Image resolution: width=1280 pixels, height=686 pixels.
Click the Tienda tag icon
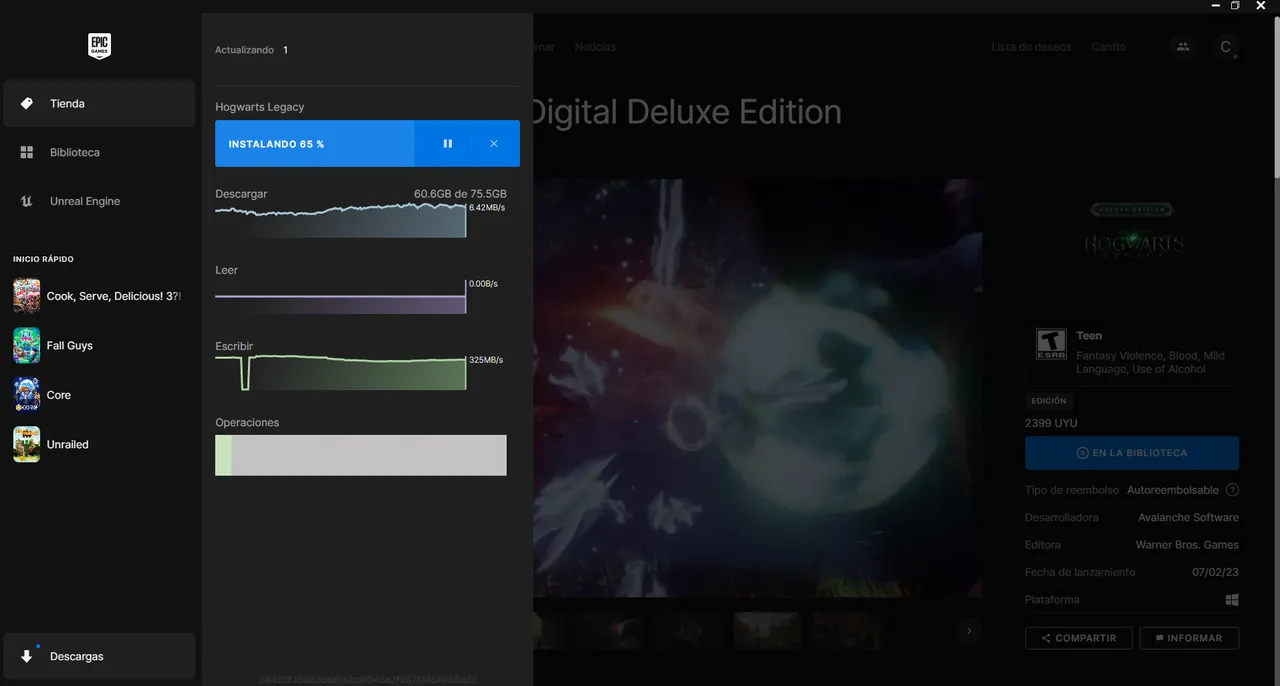(27, 104)
